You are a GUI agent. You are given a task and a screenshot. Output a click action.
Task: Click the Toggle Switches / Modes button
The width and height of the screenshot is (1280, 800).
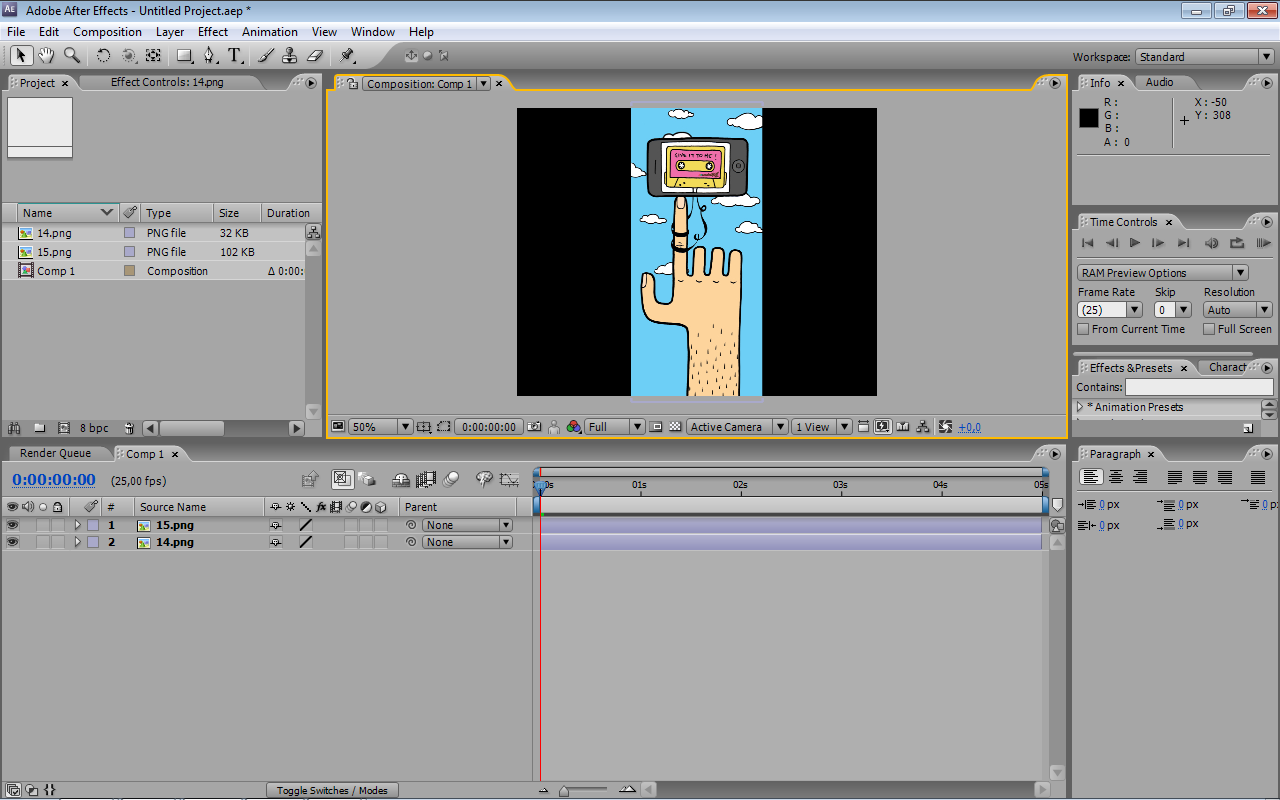tap(332, 790)
